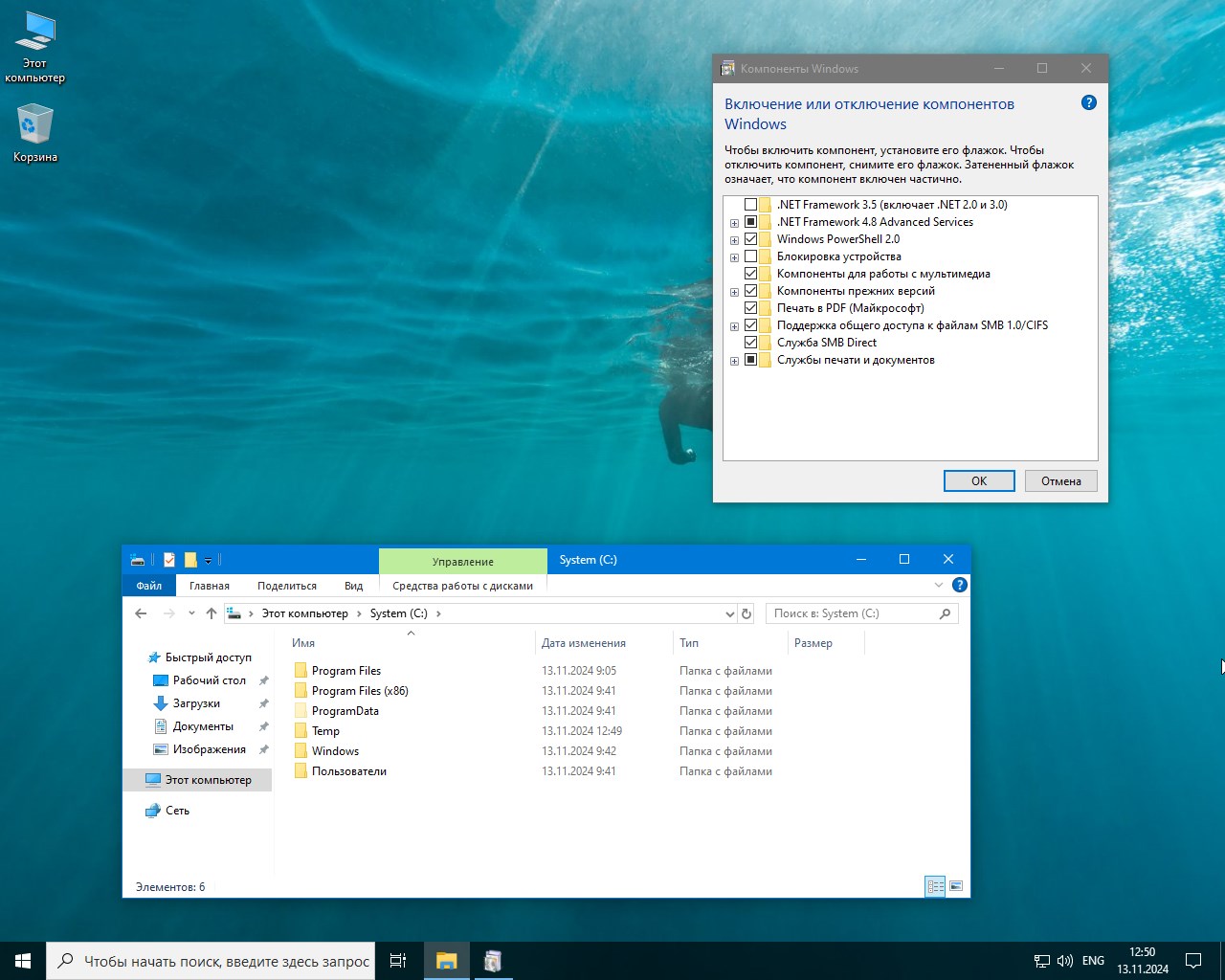This screenshot has width=1225, height=980.
Task: Open Windows Start menu button
Action: (x=23, y=961)
